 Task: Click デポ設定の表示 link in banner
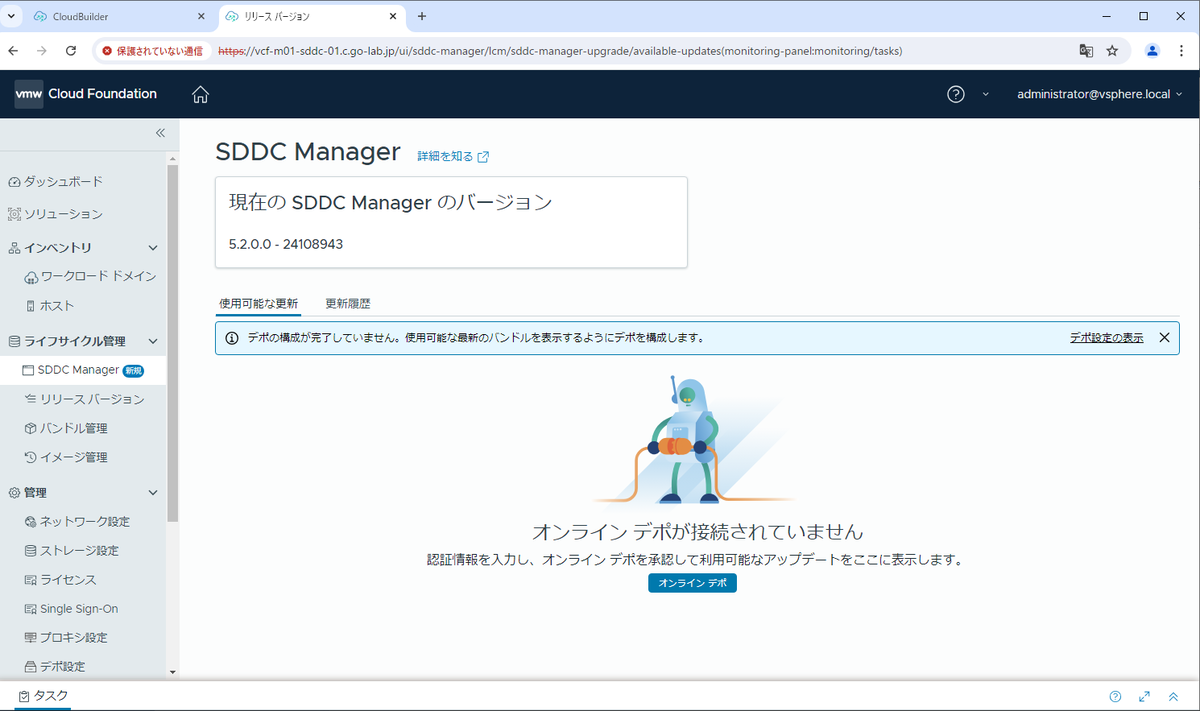pyautogui.click(x=1106, y=338)
